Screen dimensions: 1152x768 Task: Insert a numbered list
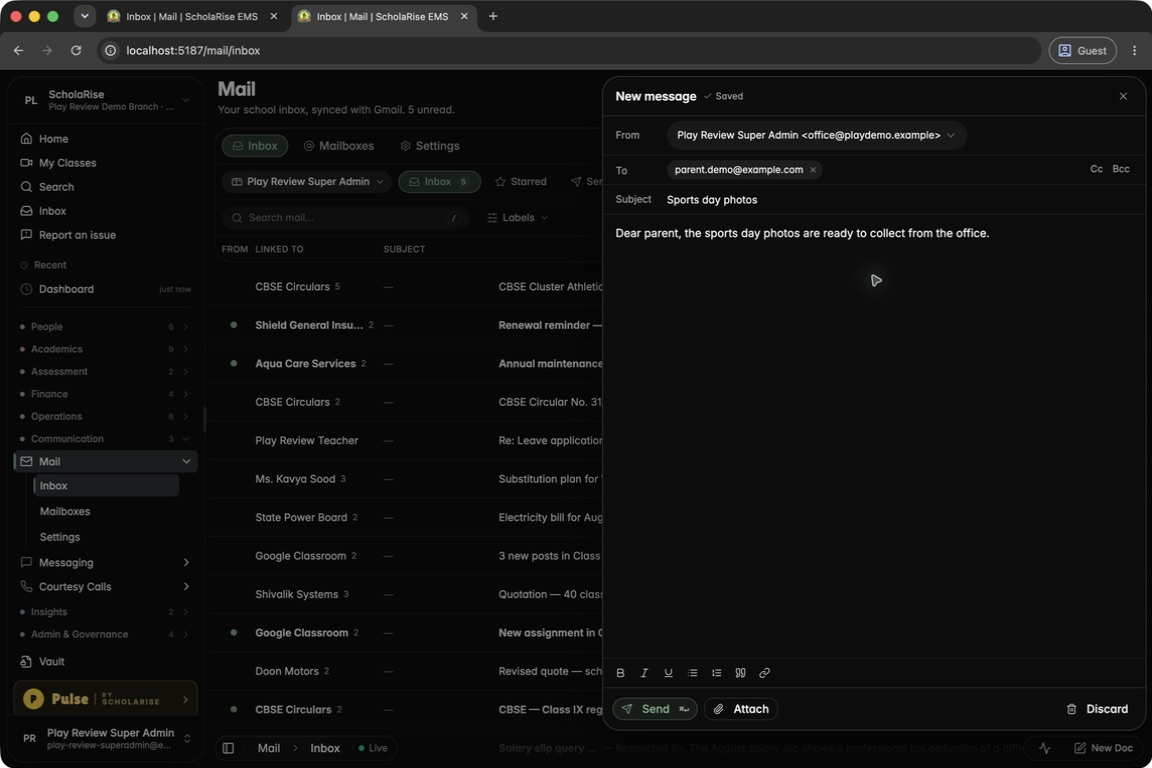coord(716,672)
